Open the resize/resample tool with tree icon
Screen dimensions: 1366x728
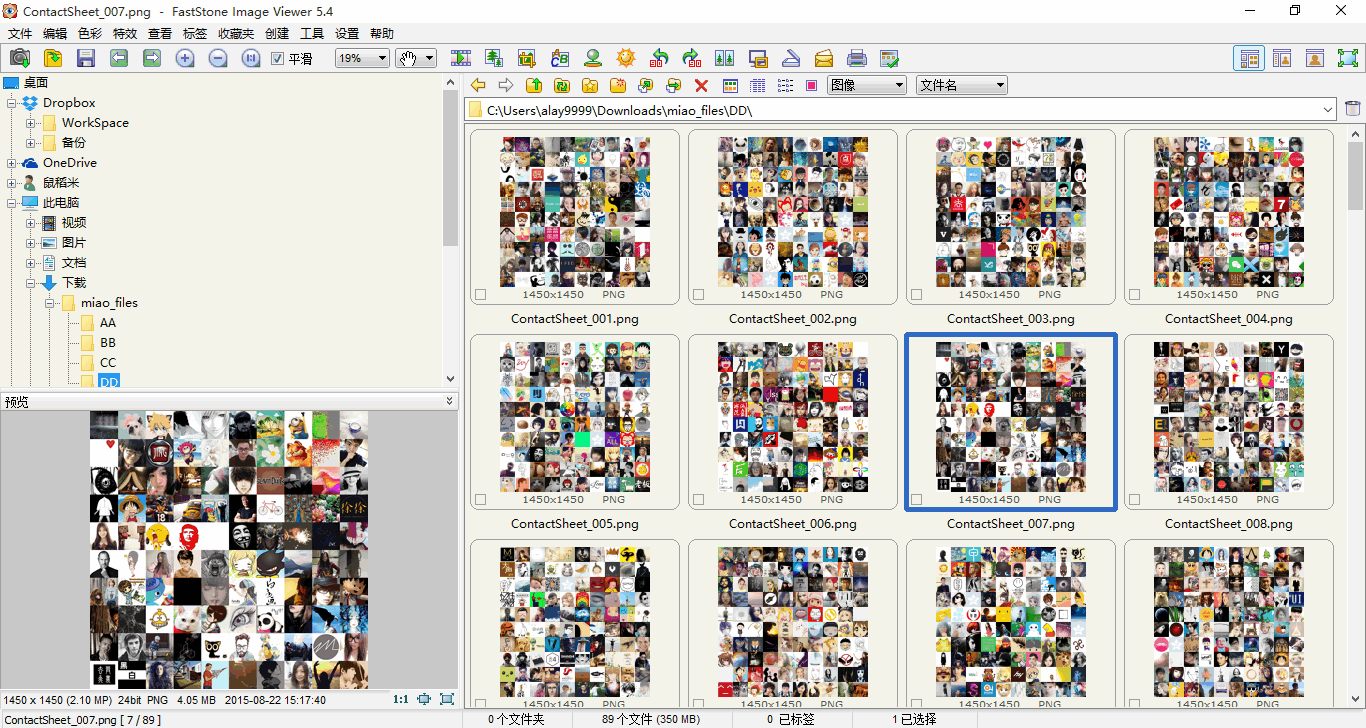click(x=494, y=58)
